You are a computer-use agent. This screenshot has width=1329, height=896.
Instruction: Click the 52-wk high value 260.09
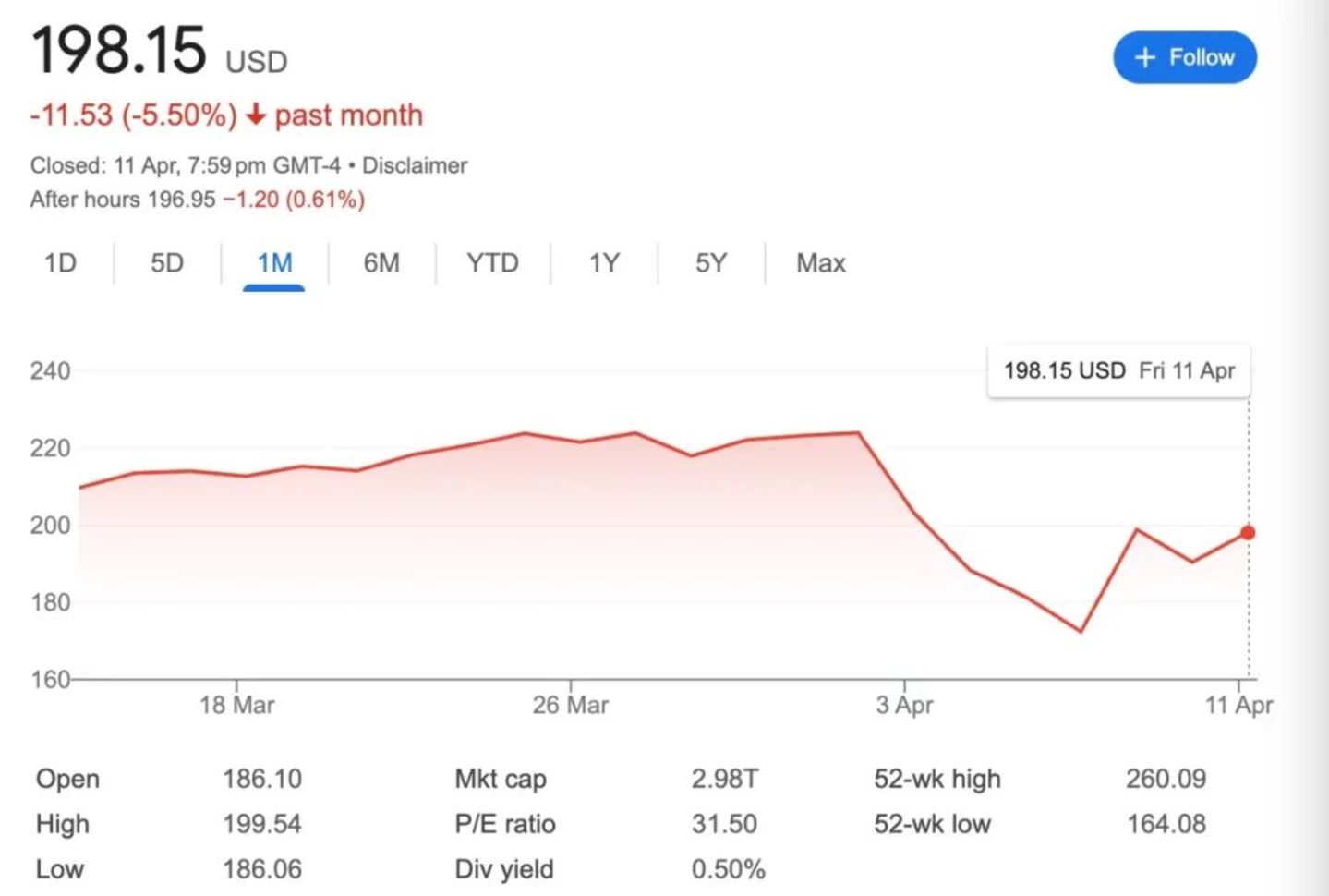[x=1166, y=779]
